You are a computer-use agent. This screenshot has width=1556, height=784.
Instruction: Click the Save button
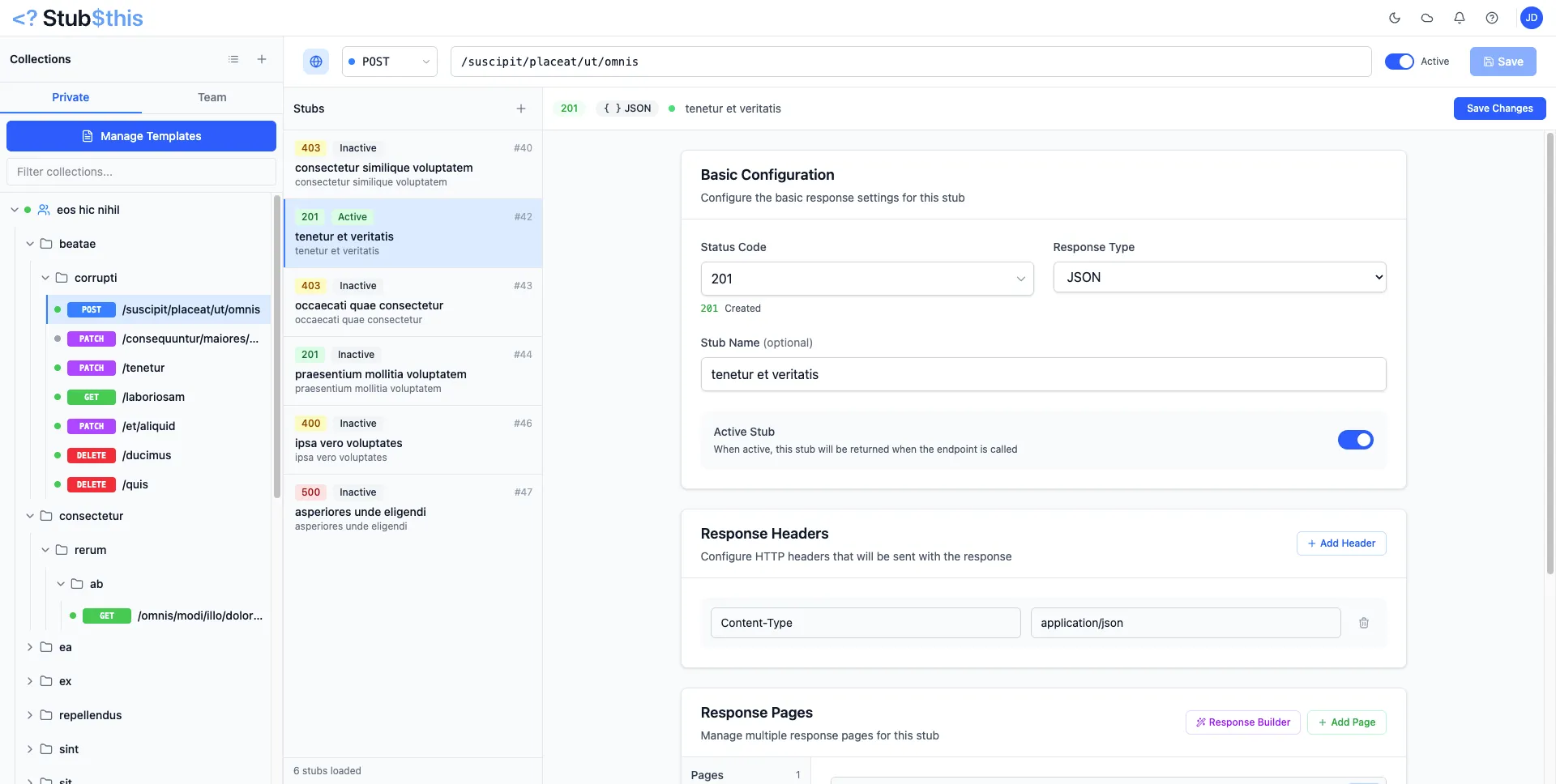coord(1503,62)
